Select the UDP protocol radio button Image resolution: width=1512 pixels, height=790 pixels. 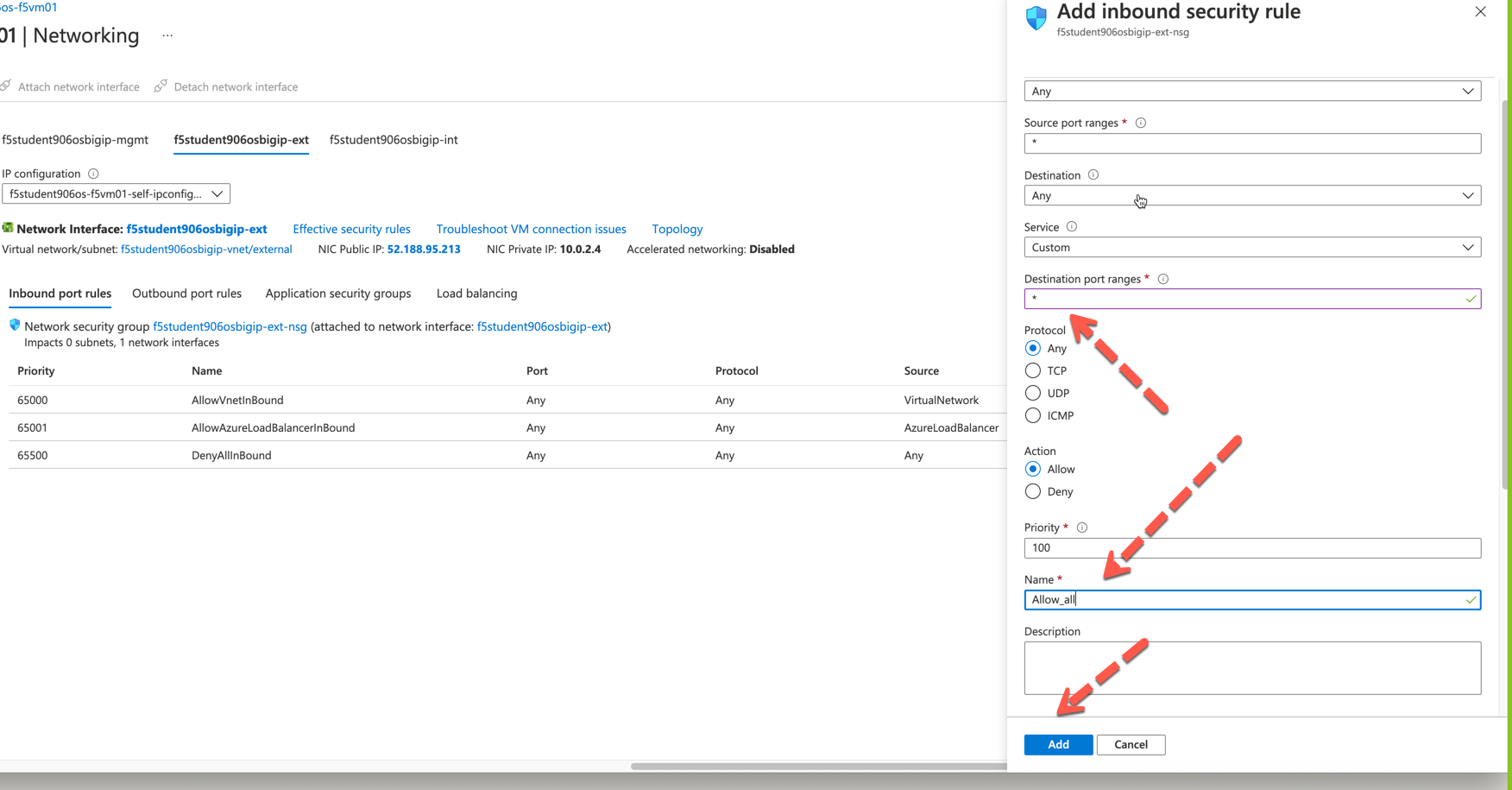(x=1033, y=394)
